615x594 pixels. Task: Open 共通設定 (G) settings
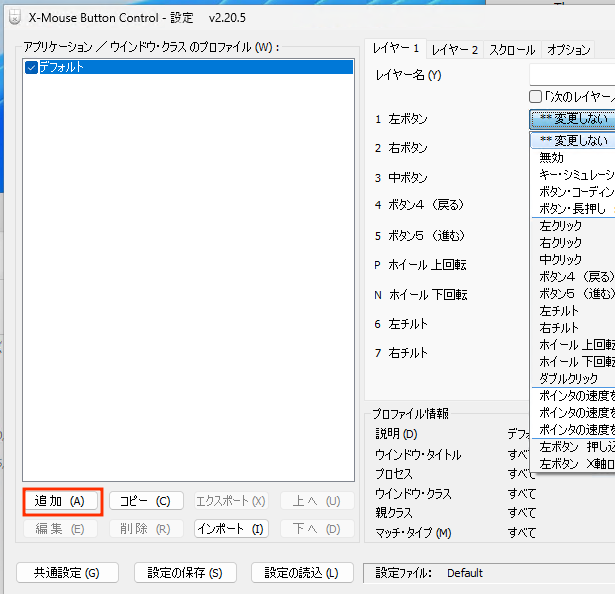[x=67, y=573]
